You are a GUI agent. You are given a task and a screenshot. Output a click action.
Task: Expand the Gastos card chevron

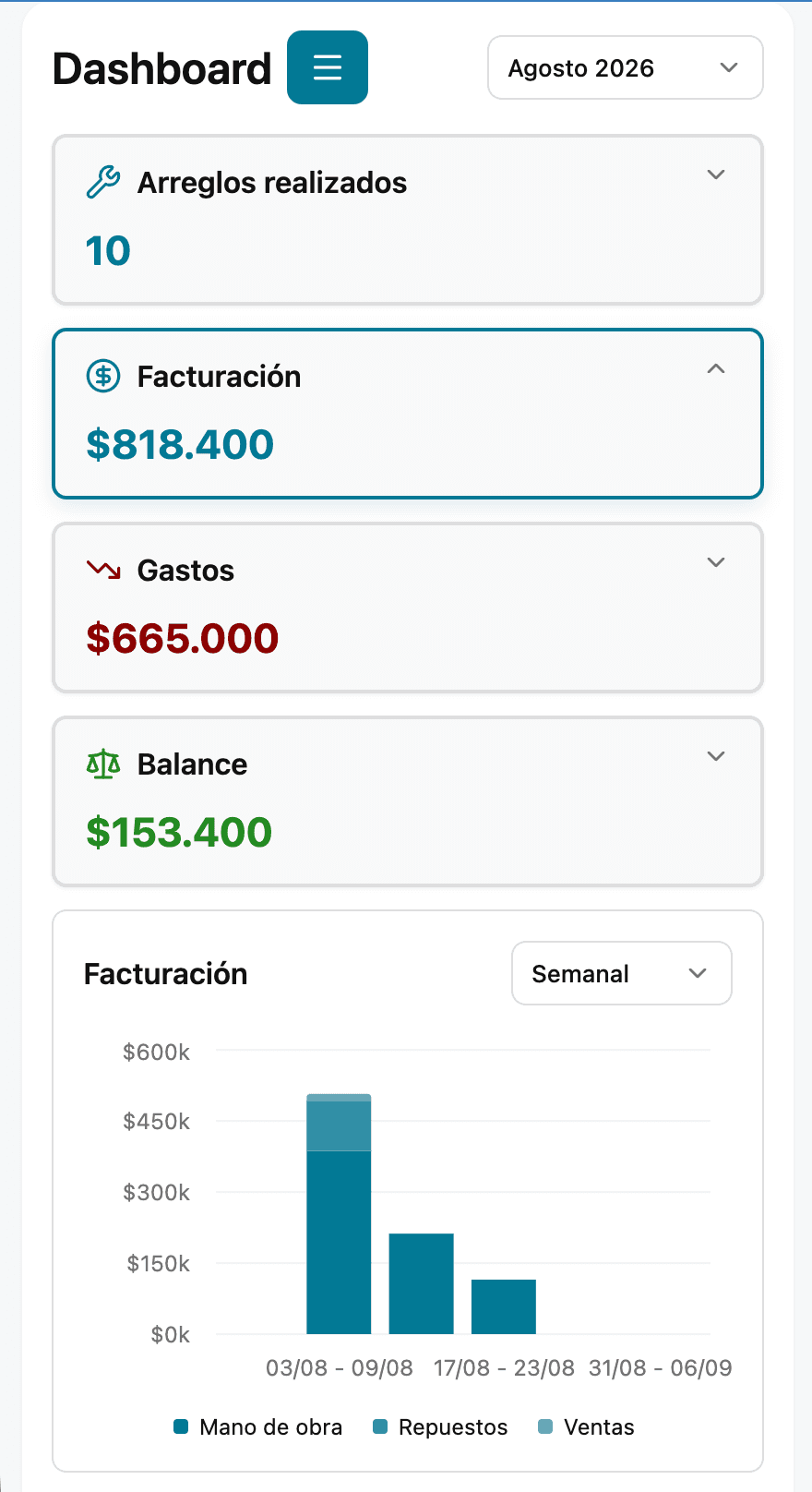[x=716, y=562]
